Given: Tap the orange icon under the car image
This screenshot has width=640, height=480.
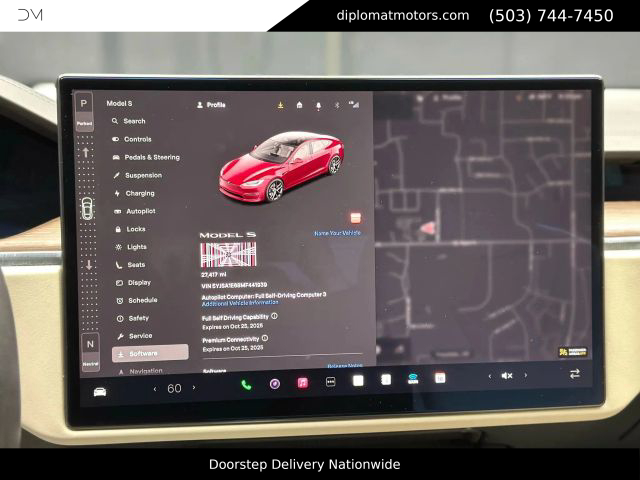Looking at the screenshot, I should tap(356, 218).
